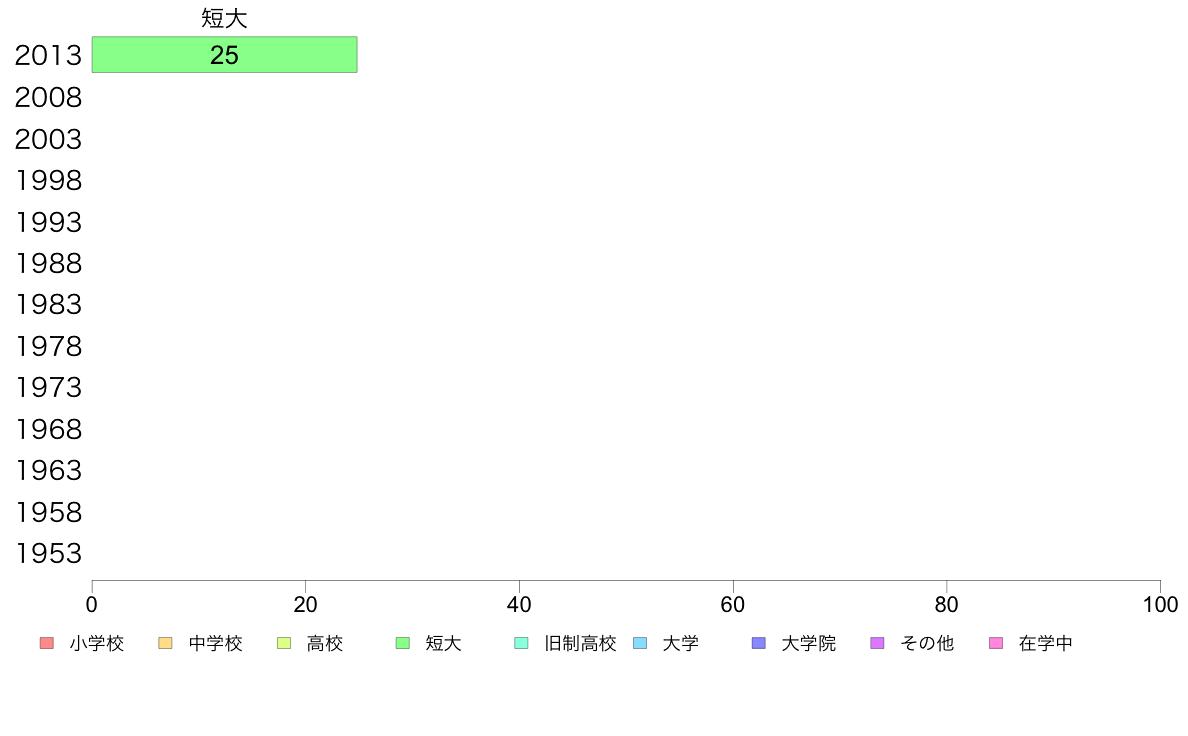The height and width of the screenshot is (736, 1188).
Task: Click the 大学院 legend text label
Action: pyautogui.click(x=808, y=644)
